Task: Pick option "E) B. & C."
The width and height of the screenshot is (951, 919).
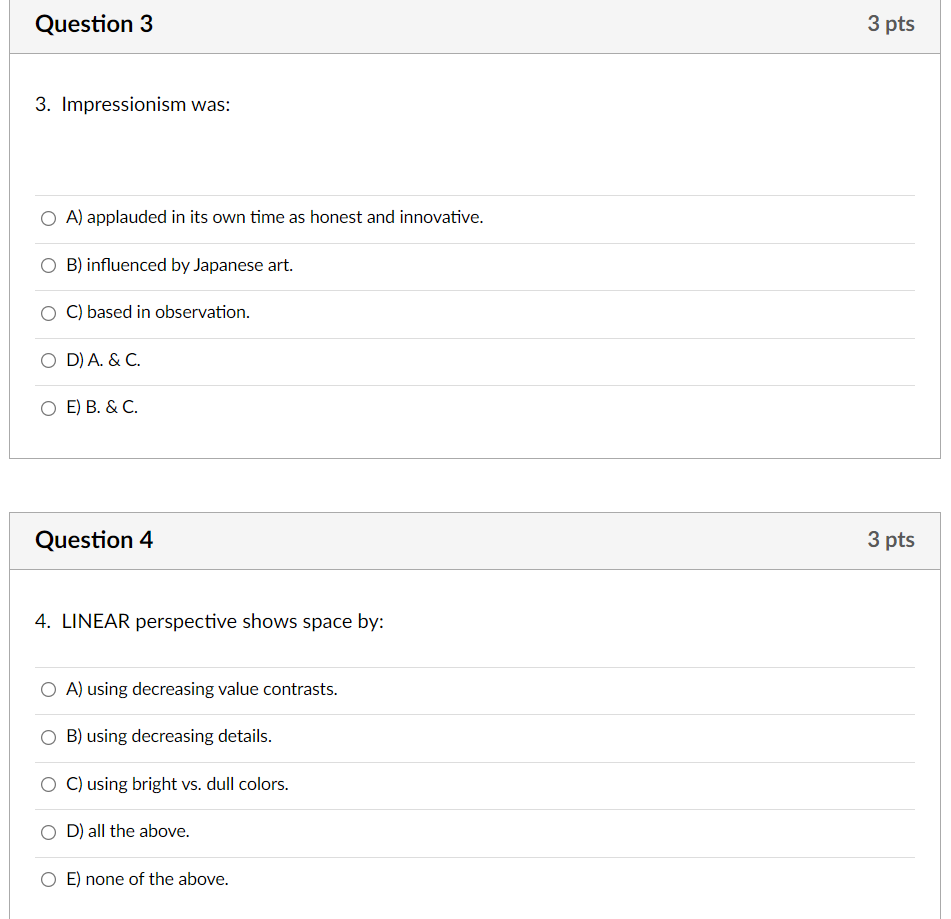Action: [x=48, y=408]
